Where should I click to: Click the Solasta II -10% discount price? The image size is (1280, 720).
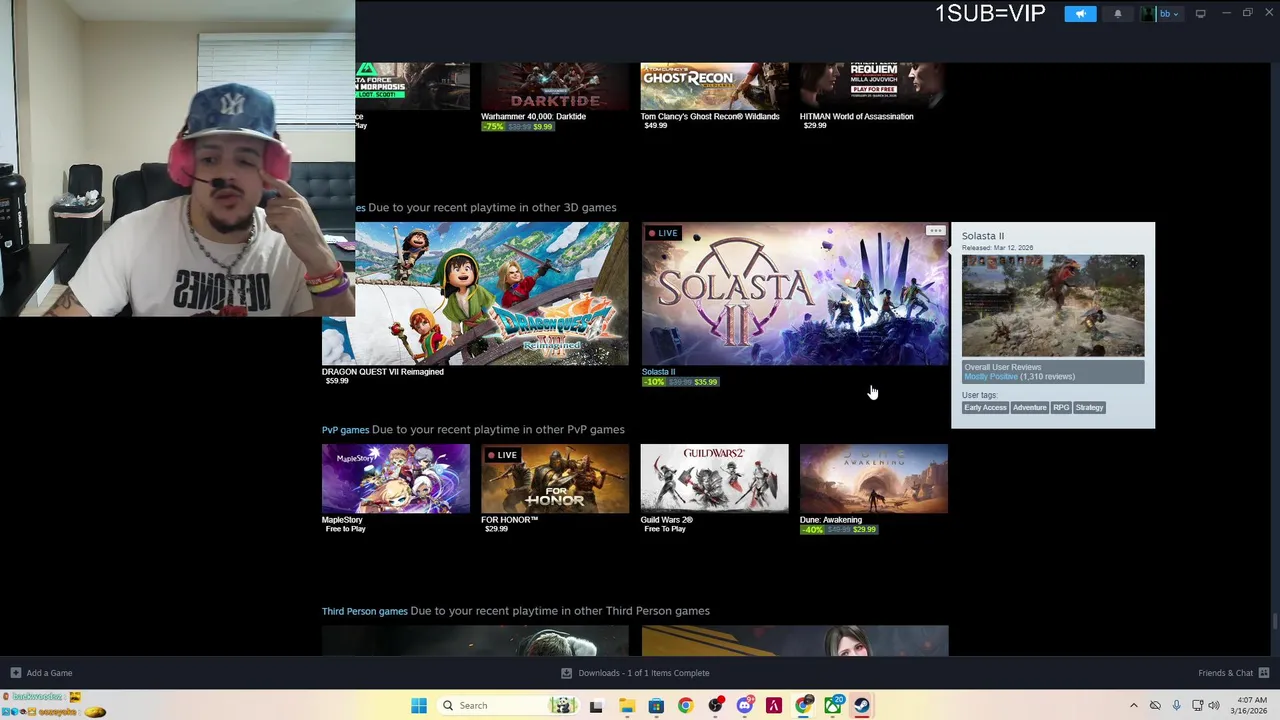680,382
